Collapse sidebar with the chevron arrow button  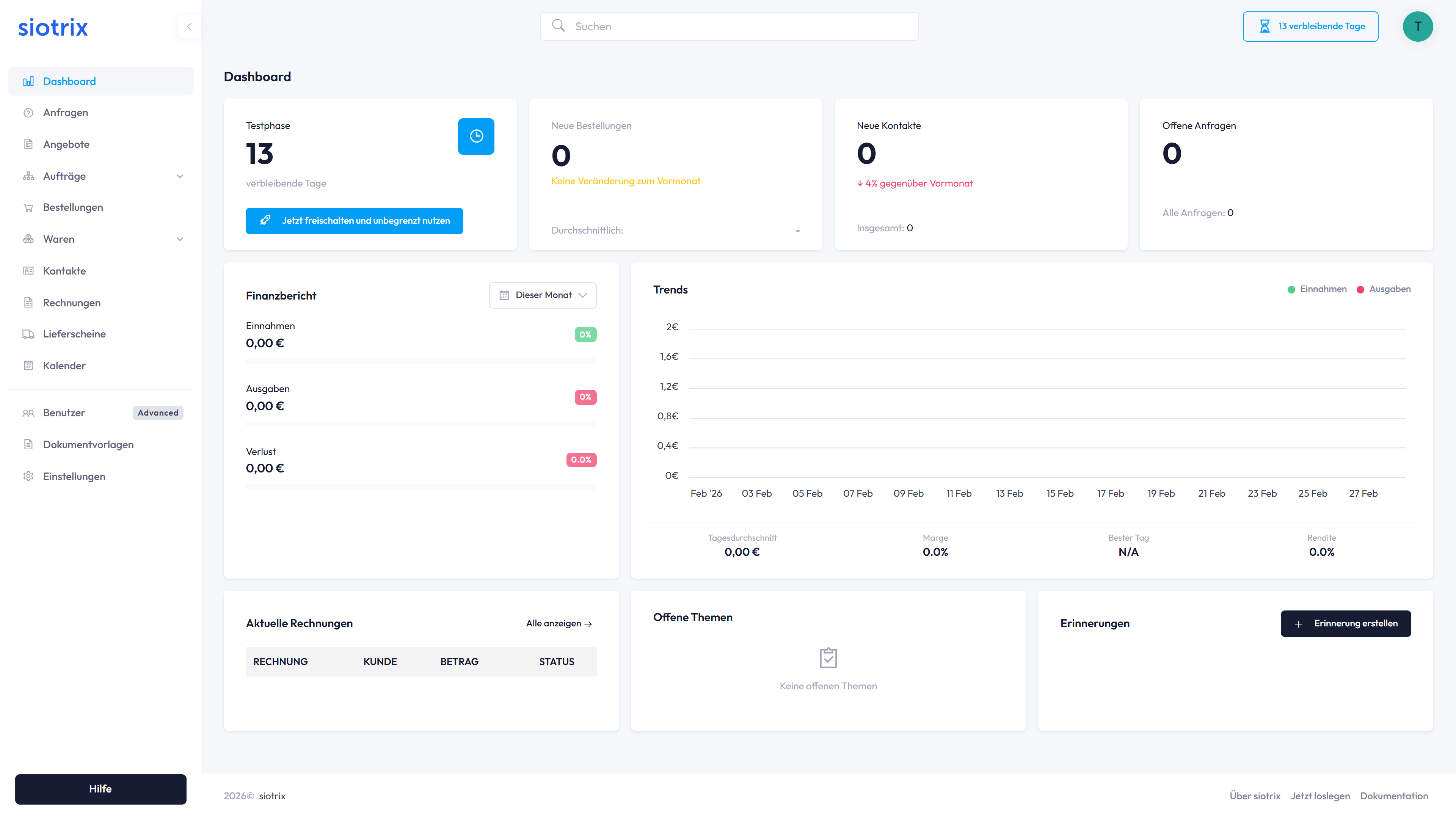coord(189,27)
